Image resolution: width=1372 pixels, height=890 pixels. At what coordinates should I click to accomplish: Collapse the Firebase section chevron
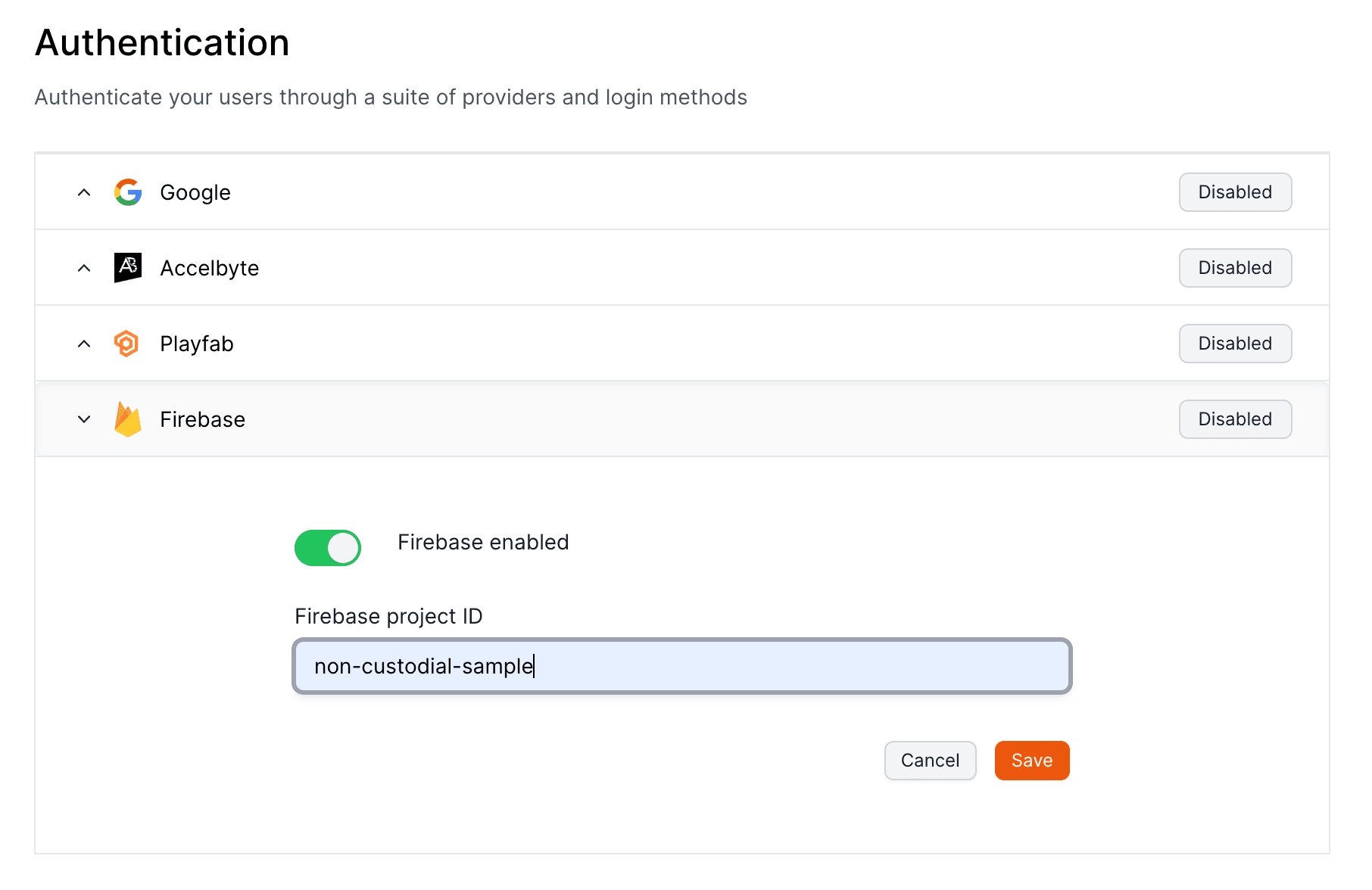83,419
